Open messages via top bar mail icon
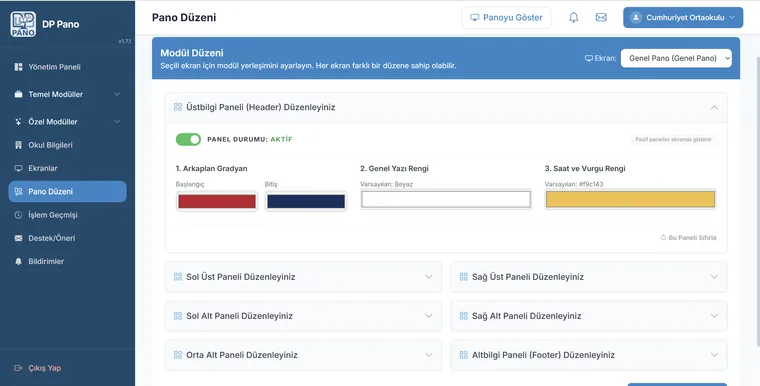760x386 pixels. [x=601, y=17]
